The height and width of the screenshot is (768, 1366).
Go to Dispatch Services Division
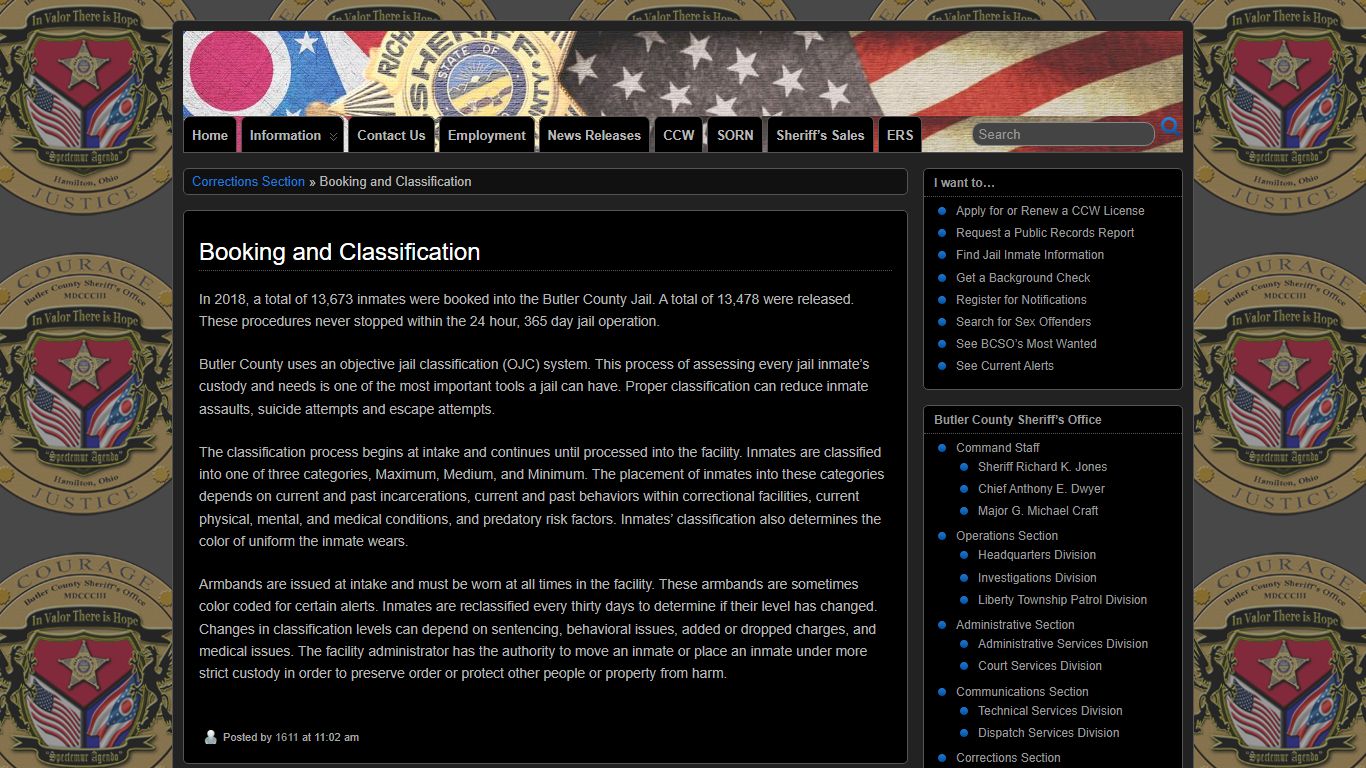coord(1049,733)
